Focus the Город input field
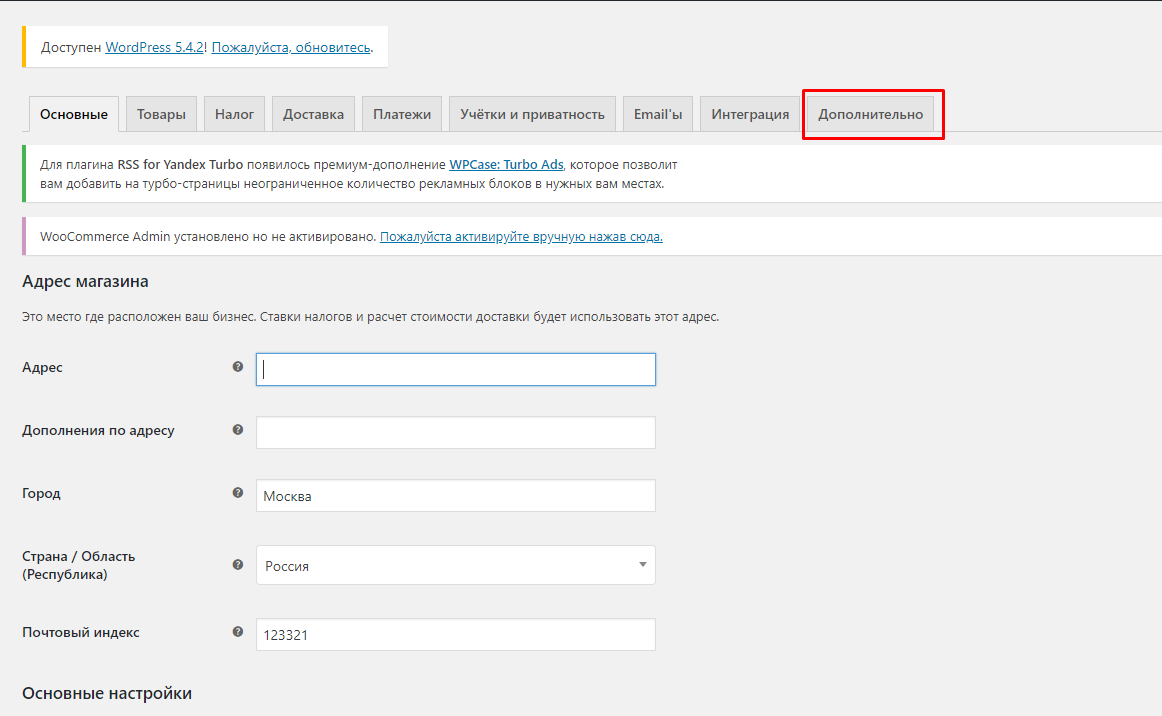The height and width of the screenshot is (716, 1162). pos(455,496)
